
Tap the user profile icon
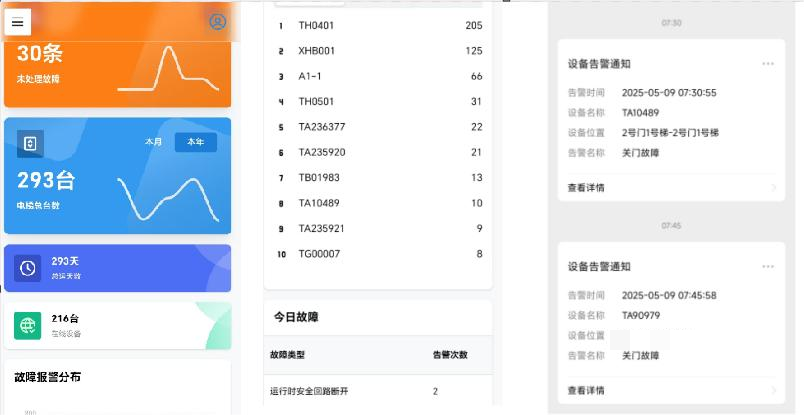(x=217, y=22)
